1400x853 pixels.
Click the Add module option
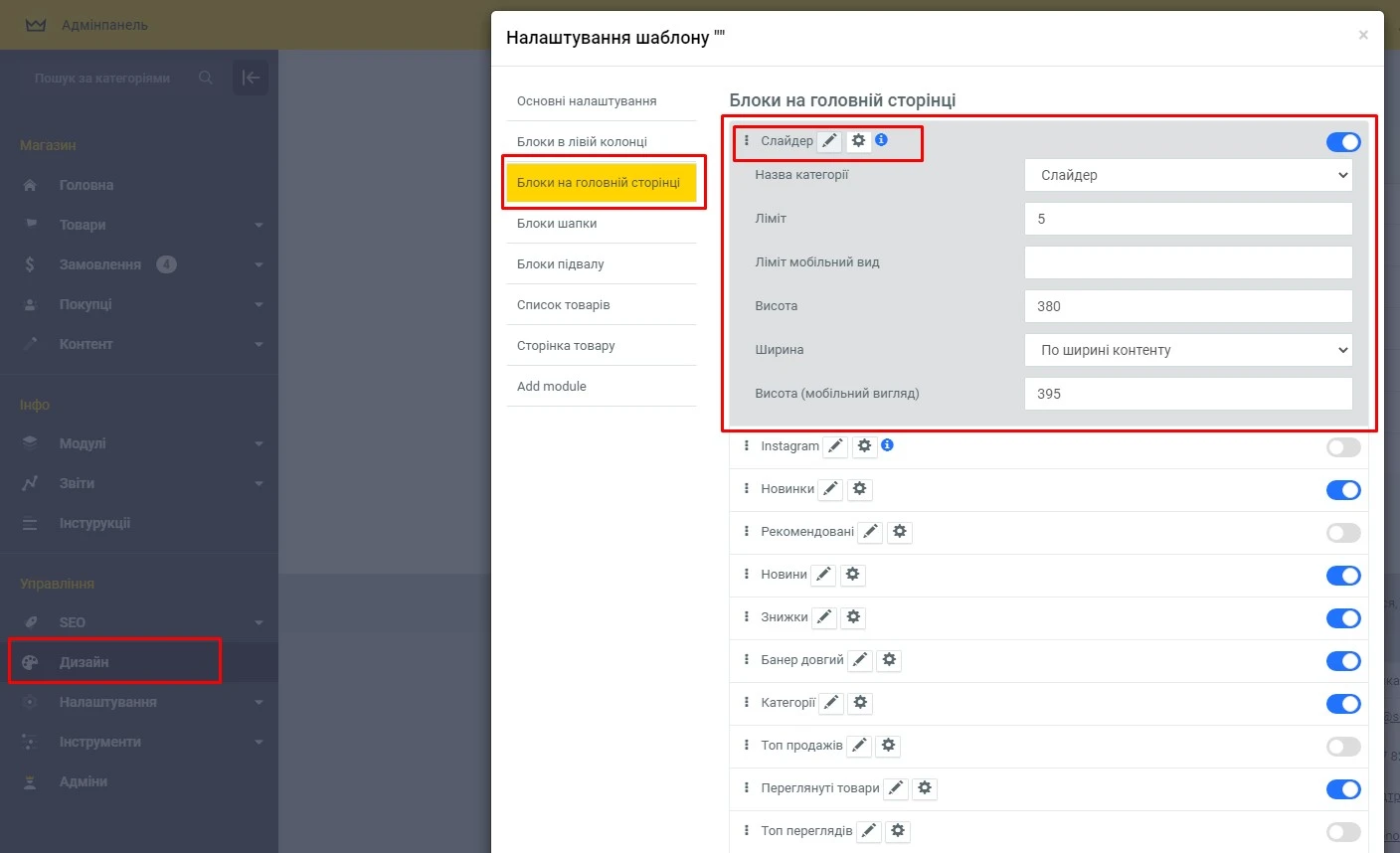point(551,386)
